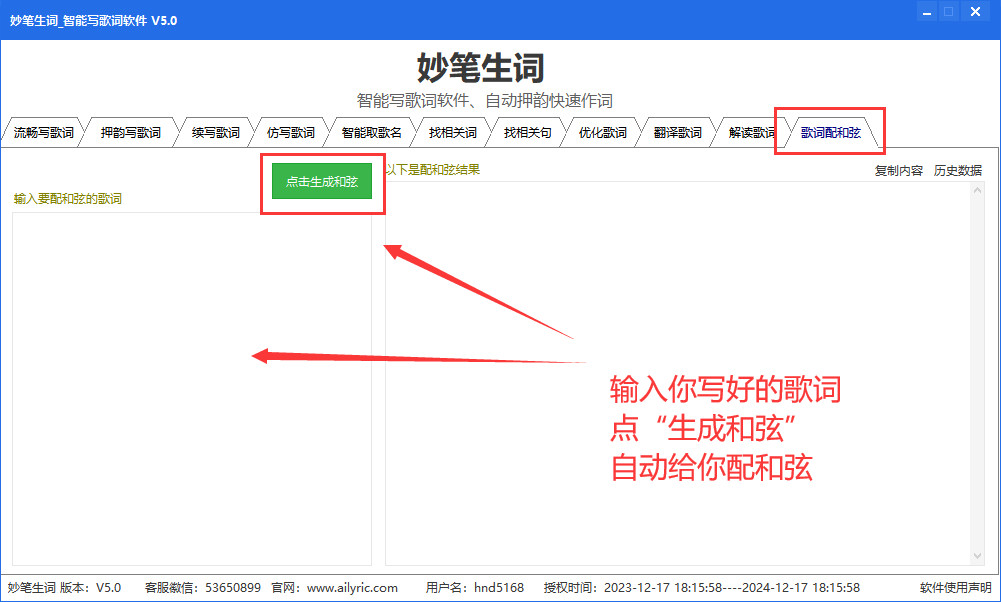
Task: Click the results scrollbar up arrow
Action: click(977, 190)
